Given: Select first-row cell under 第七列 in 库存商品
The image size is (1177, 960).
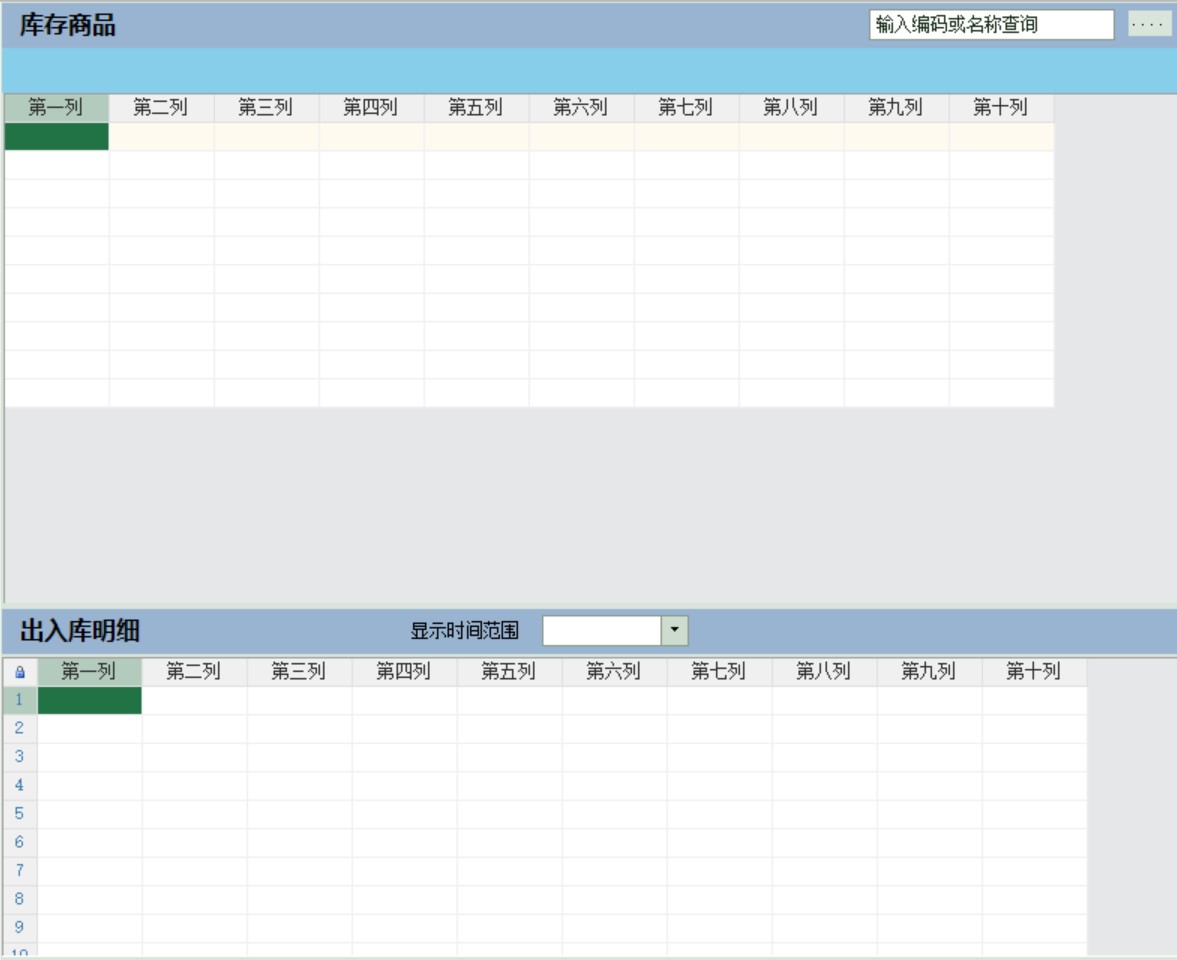Looking at the screenshot, I should click(x=686, y=137).
